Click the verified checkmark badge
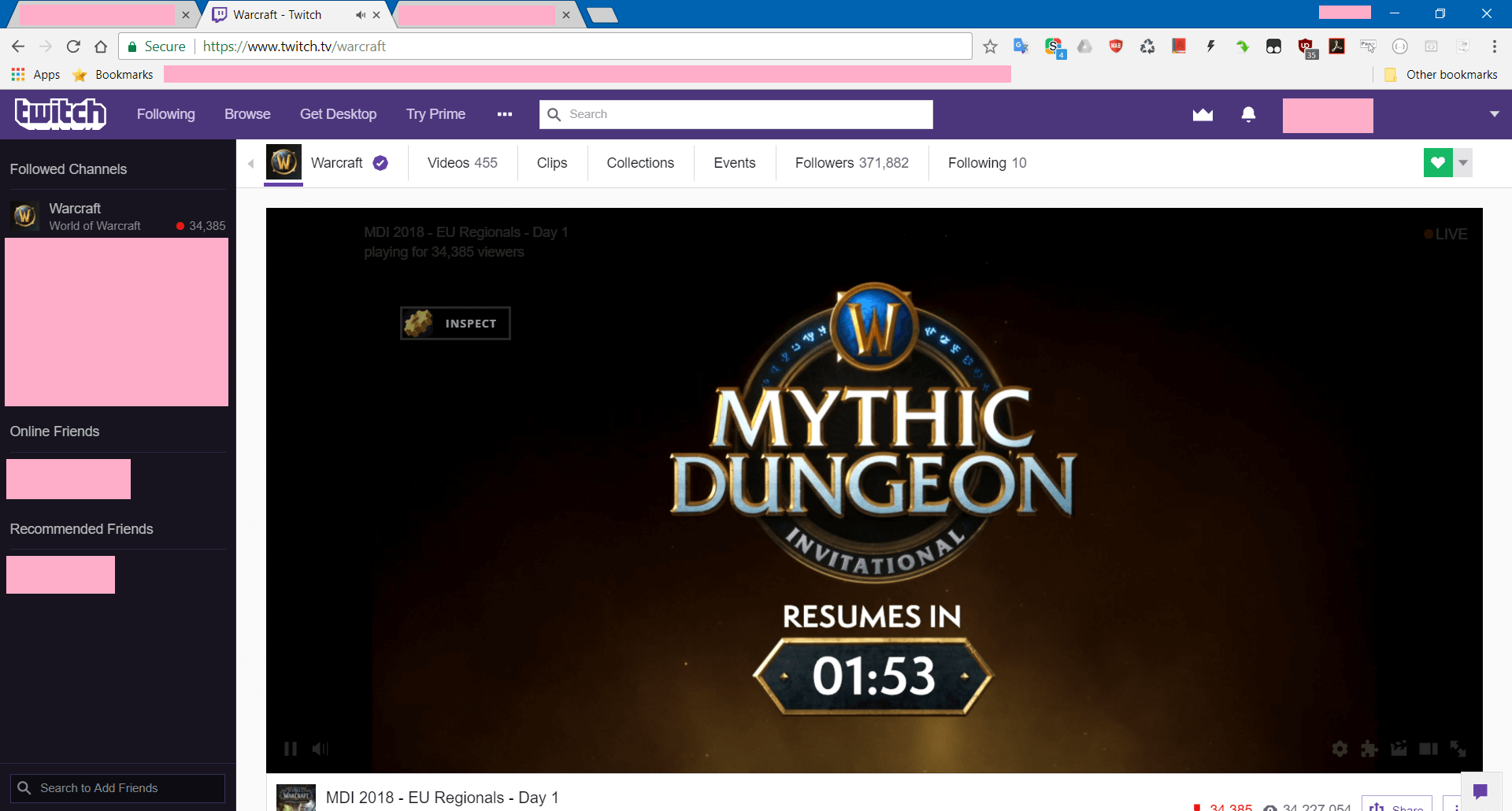This screenshot has height=811, width=1512. [380, 163]
